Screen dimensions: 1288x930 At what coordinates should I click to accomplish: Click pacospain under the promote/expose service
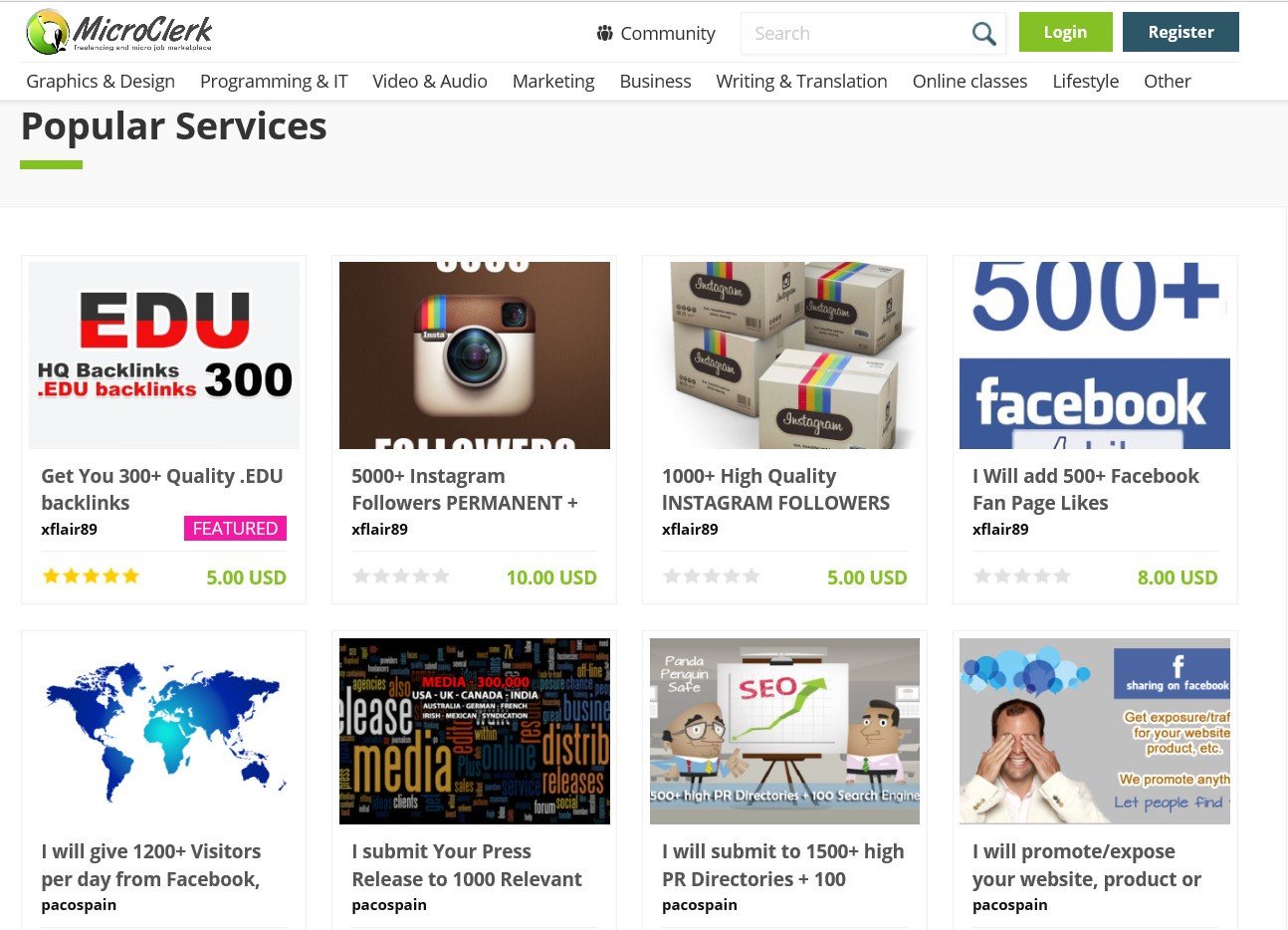pyautogui.click(x=1010, y=904)
